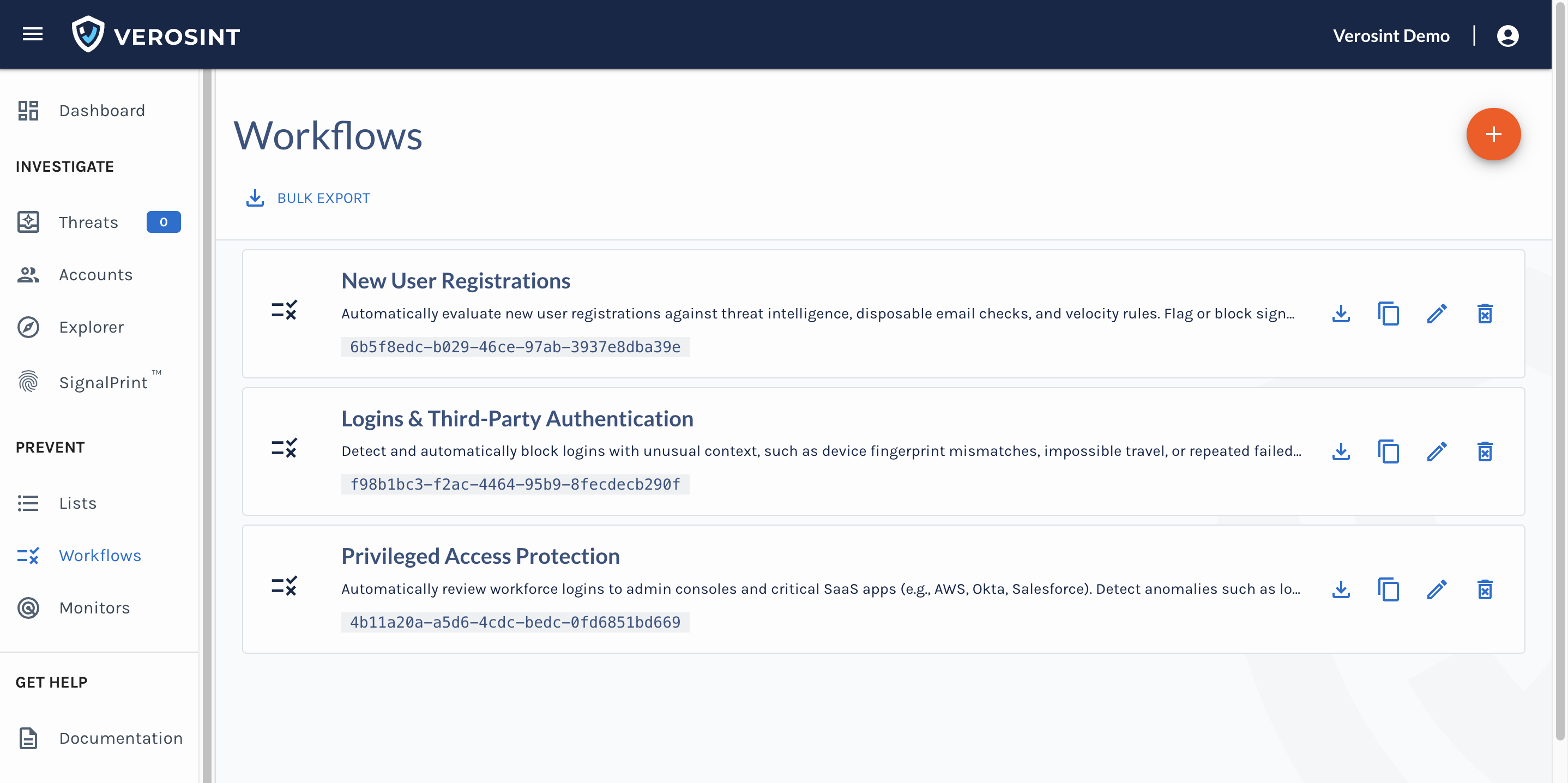Screen dimensions: 1568x783
Task: Download the New User Registrations workflow
Action: coord(1340,314)
